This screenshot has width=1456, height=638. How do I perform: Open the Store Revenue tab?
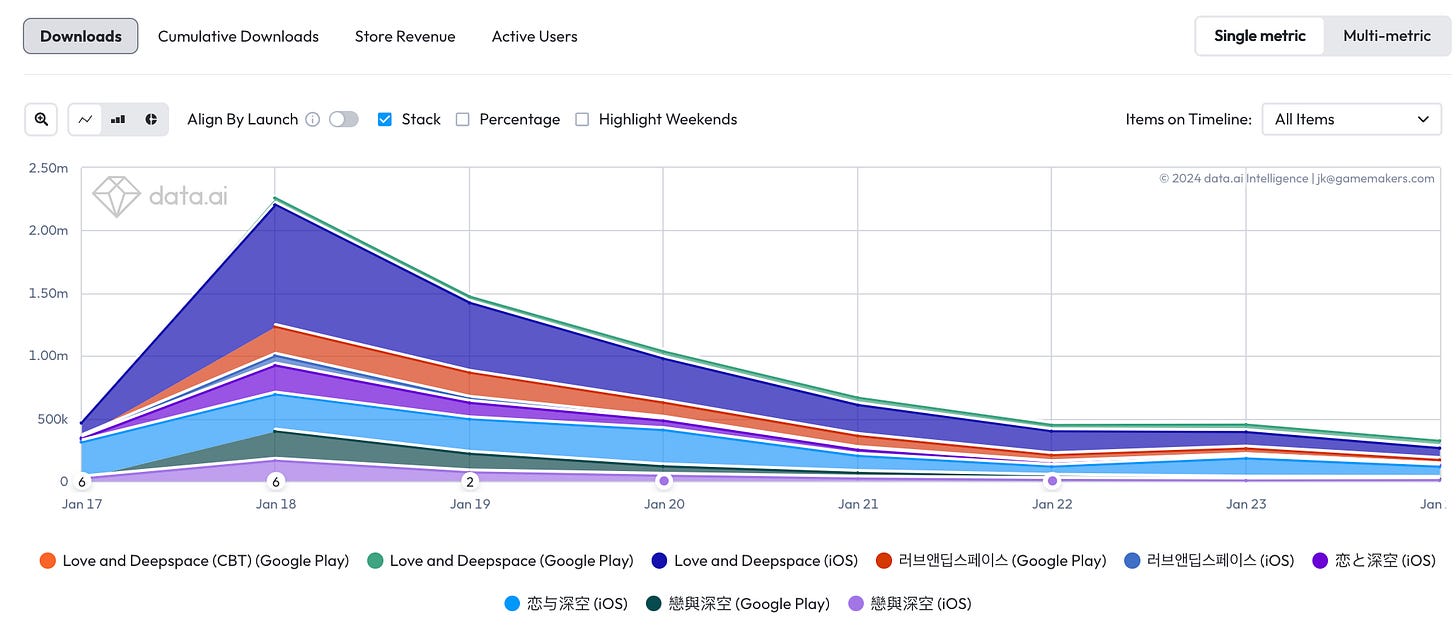(405, 36)
